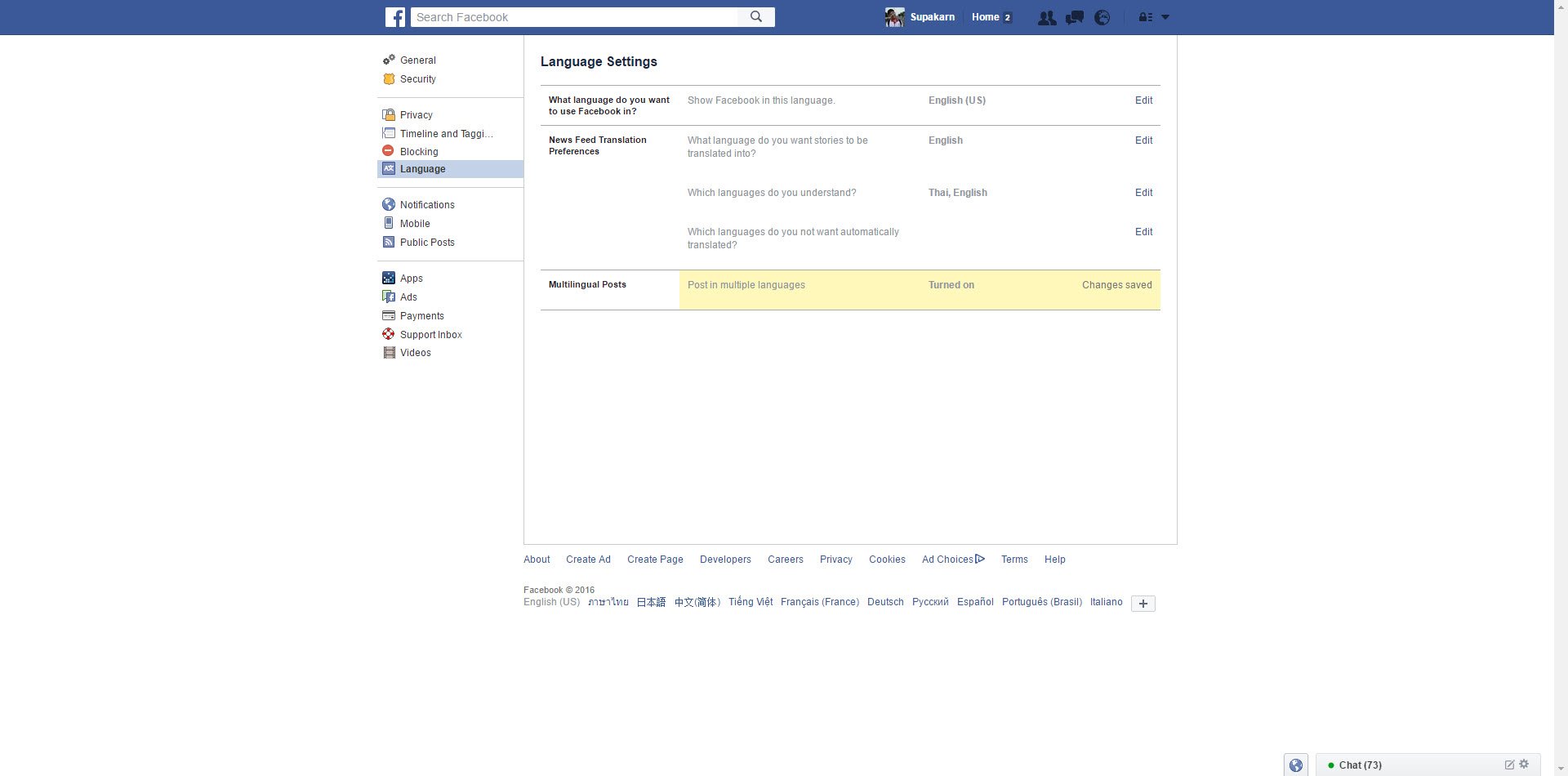Viewport: 1568px width, 776px height.
Task: Click the General settings gear icon
Action: (389, 60)
